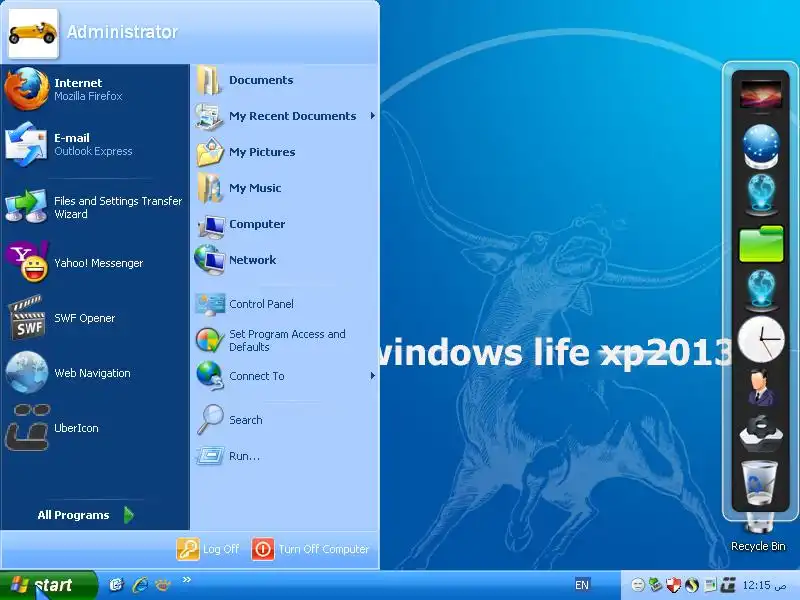Open the trash can in the dock

759,483
